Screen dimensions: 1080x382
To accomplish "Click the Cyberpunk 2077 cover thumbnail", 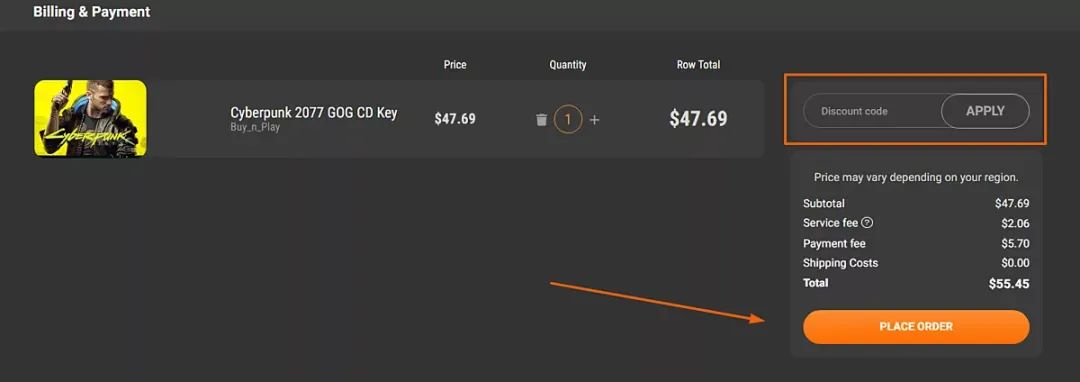I will tap(90, 118).
